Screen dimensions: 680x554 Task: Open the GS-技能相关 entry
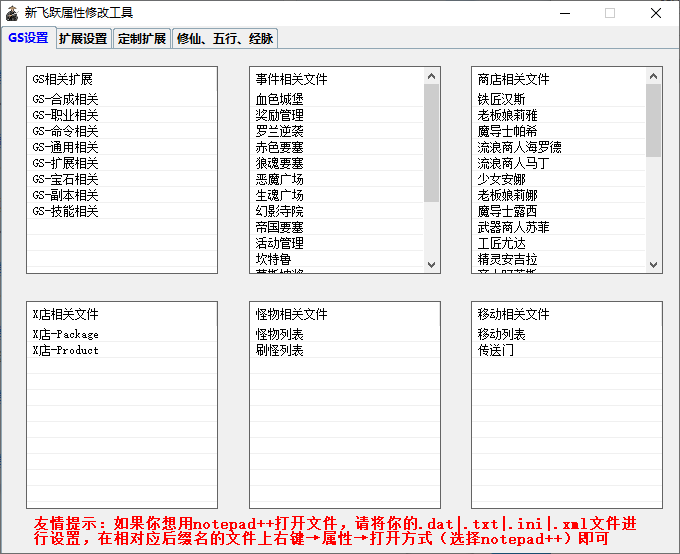click(x=66, y=211)
